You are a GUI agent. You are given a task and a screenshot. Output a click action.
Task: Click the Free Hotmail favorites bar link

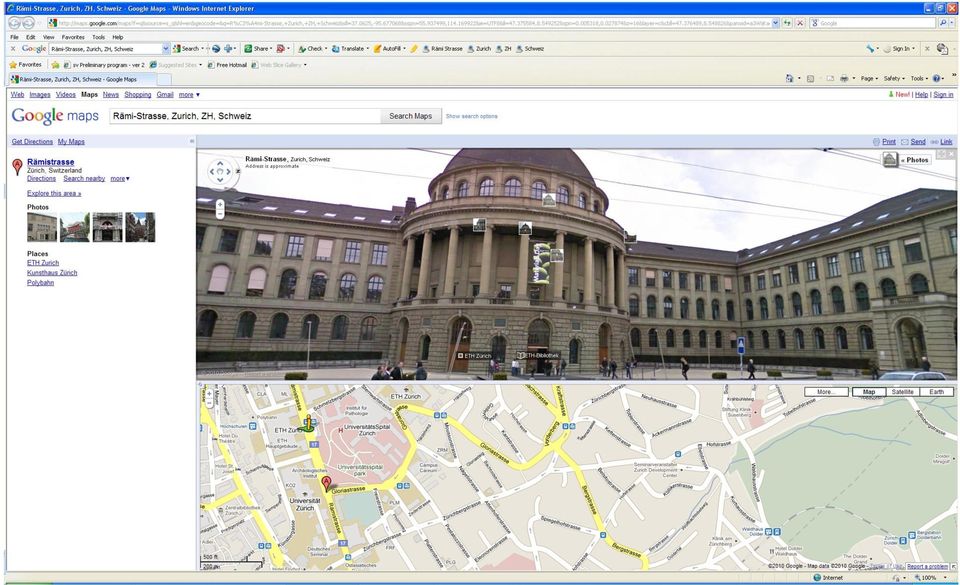(227, 64)
